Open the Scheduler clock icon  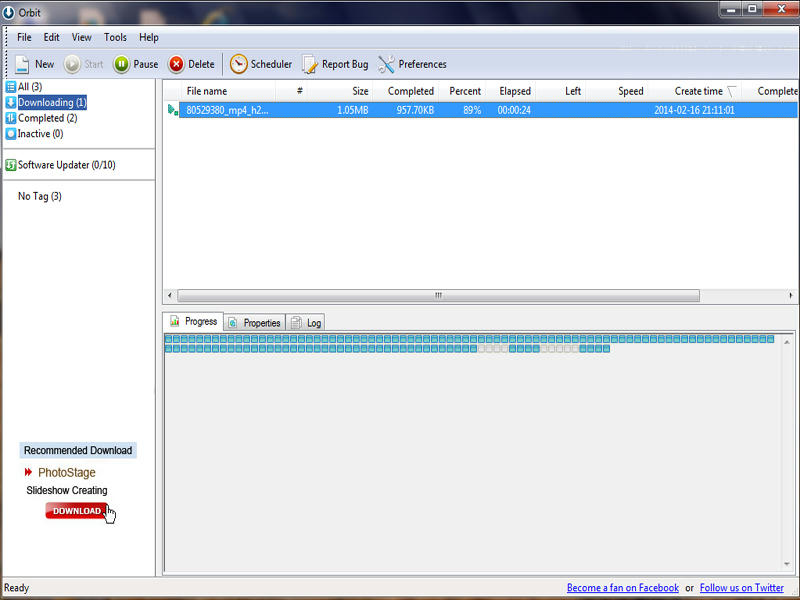point(238,64)
